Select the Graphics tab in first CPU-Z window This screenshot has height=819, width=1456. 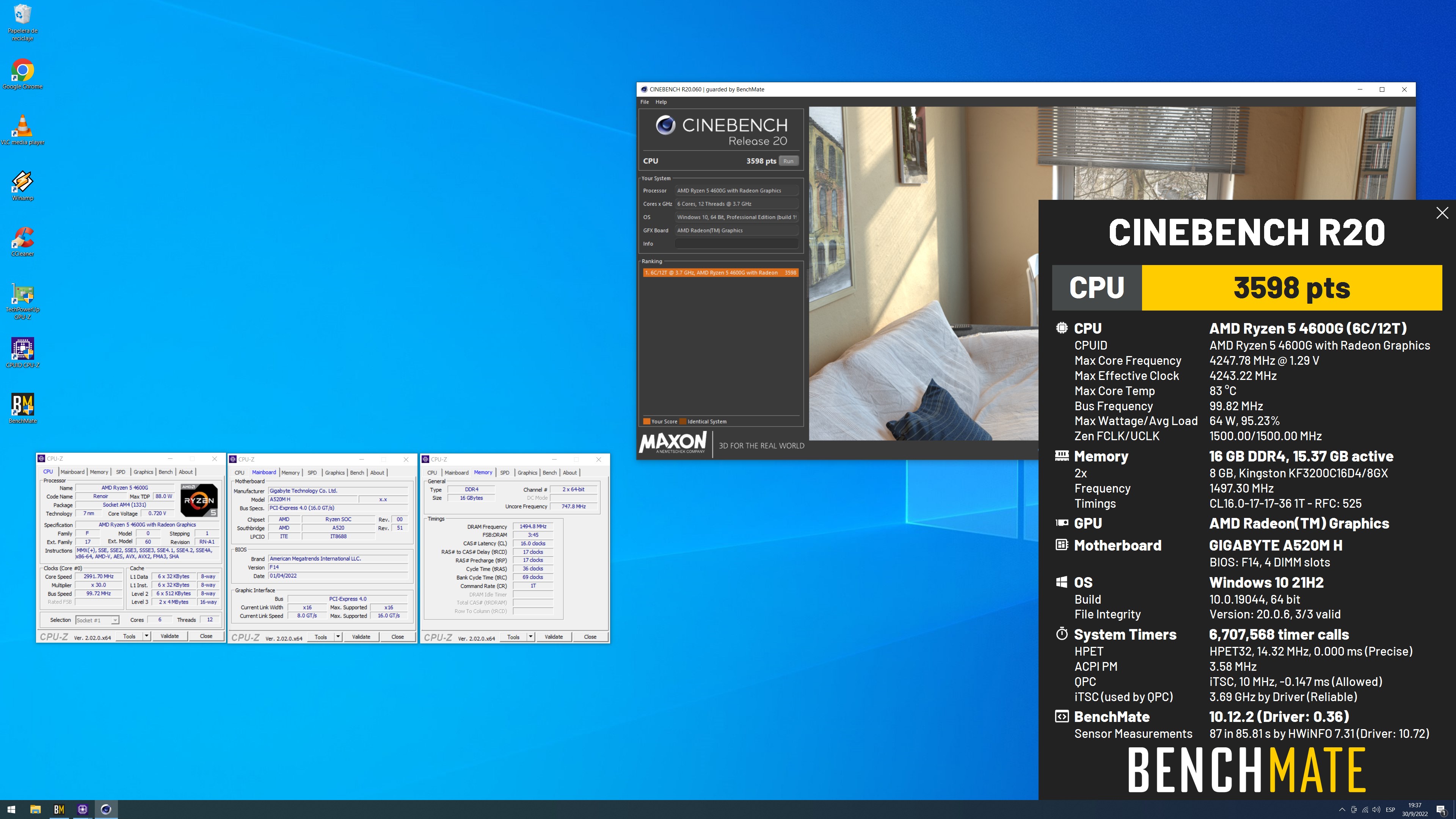[x=143, y=472]
